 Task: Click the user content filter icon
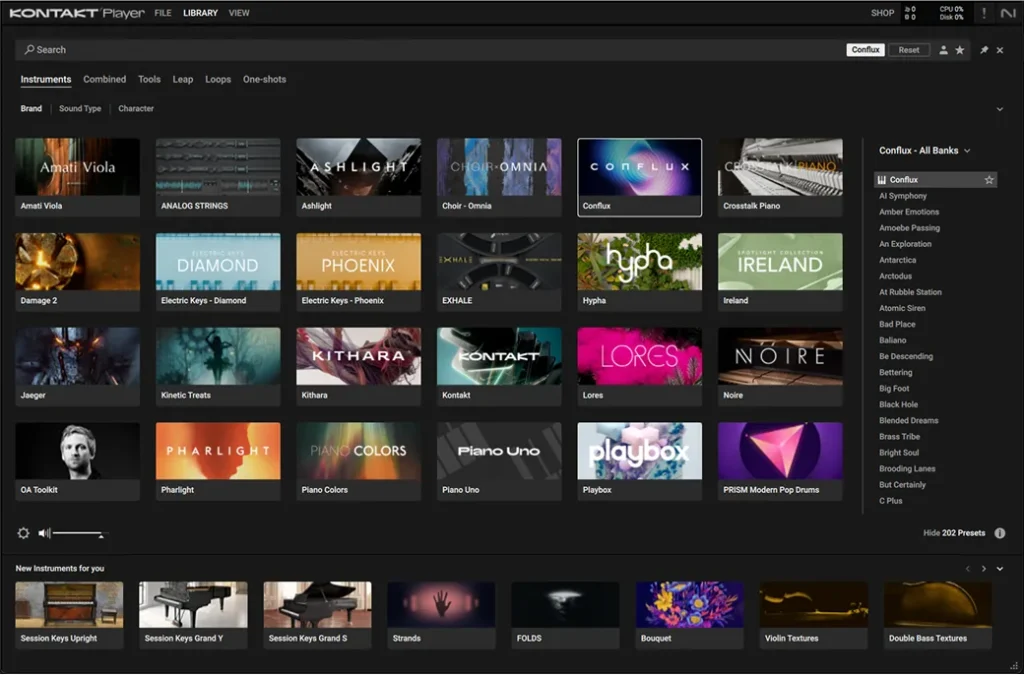943,50
